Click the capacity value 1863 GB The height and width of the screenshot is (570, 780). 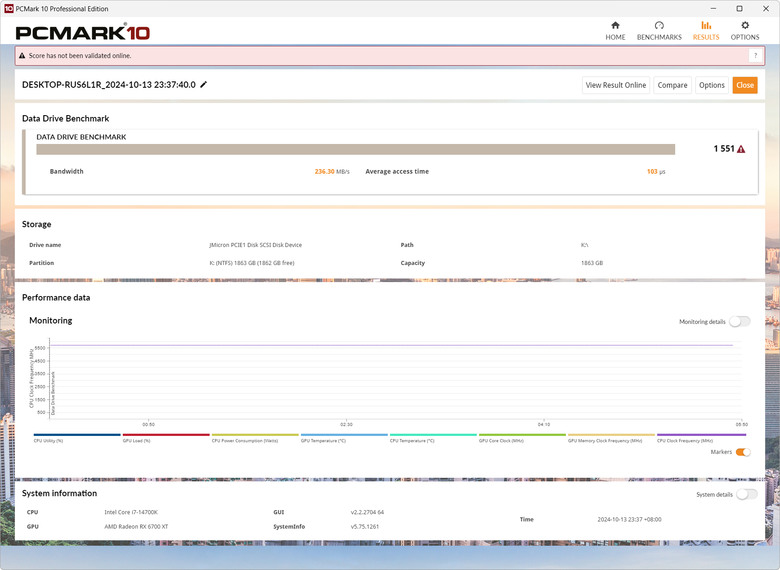coord(592,263)
